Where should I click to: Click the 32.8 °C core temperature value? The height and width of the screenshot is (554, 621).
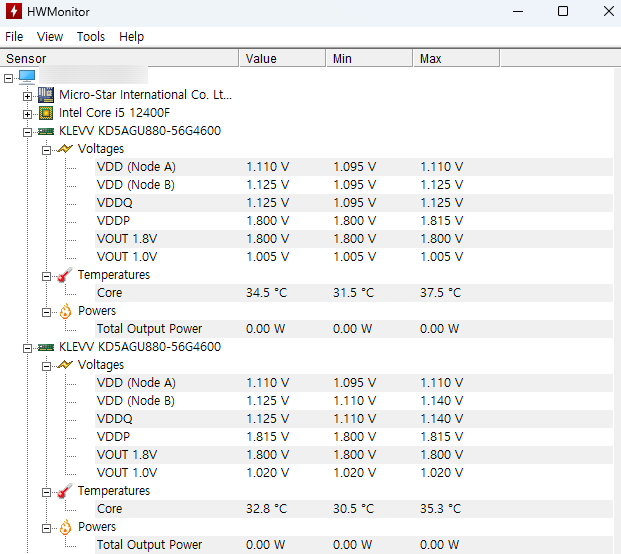pyautogui.click(x=266, y=509)
